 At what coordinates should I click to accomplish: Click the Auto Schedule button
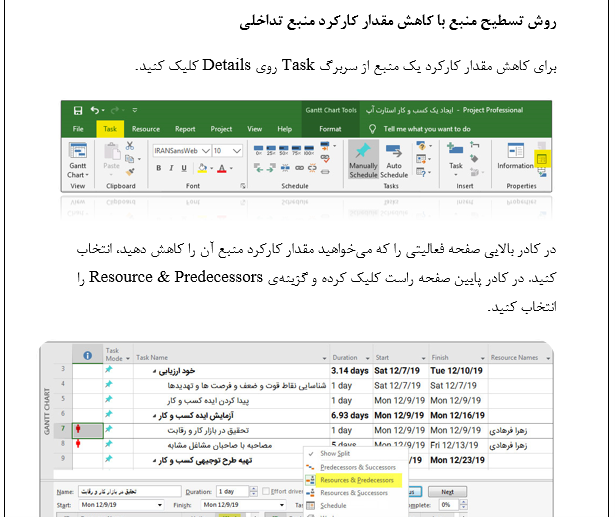394,160
